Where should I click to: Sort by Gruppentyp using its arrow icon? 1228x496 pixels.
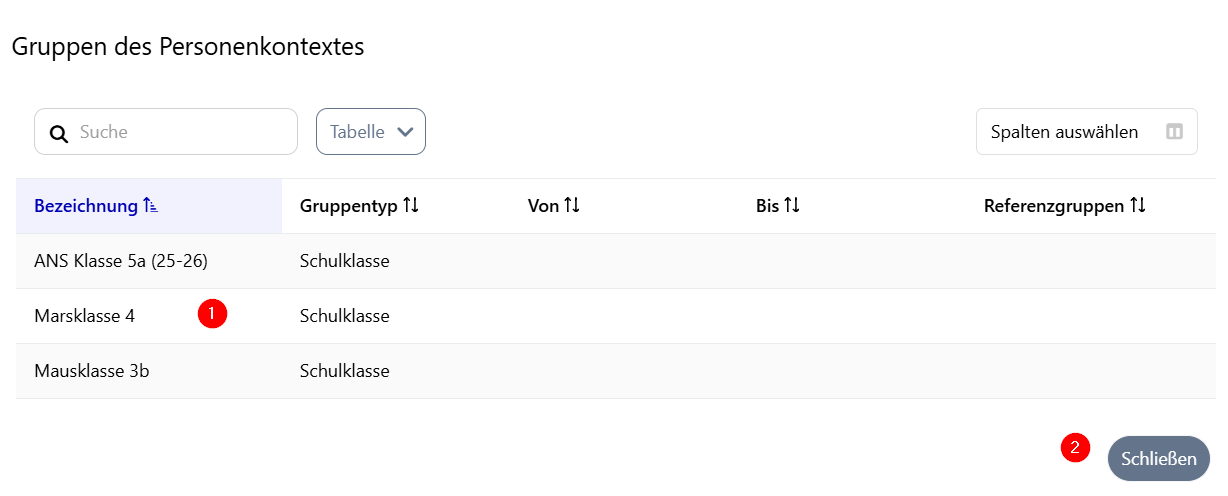tap(411, 206)
